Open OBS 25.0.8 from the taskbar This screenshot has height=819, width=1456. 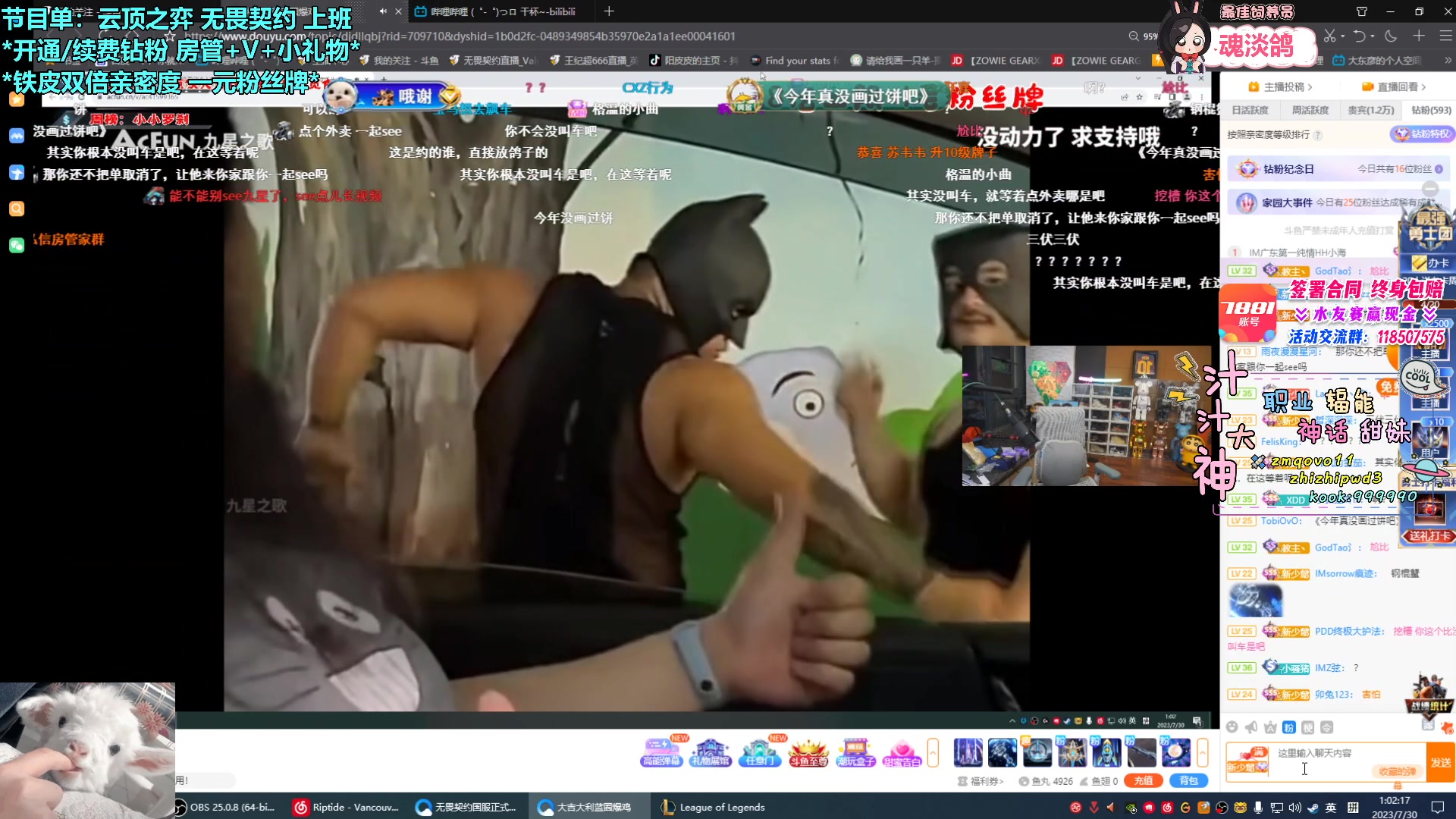coord(227,807)
